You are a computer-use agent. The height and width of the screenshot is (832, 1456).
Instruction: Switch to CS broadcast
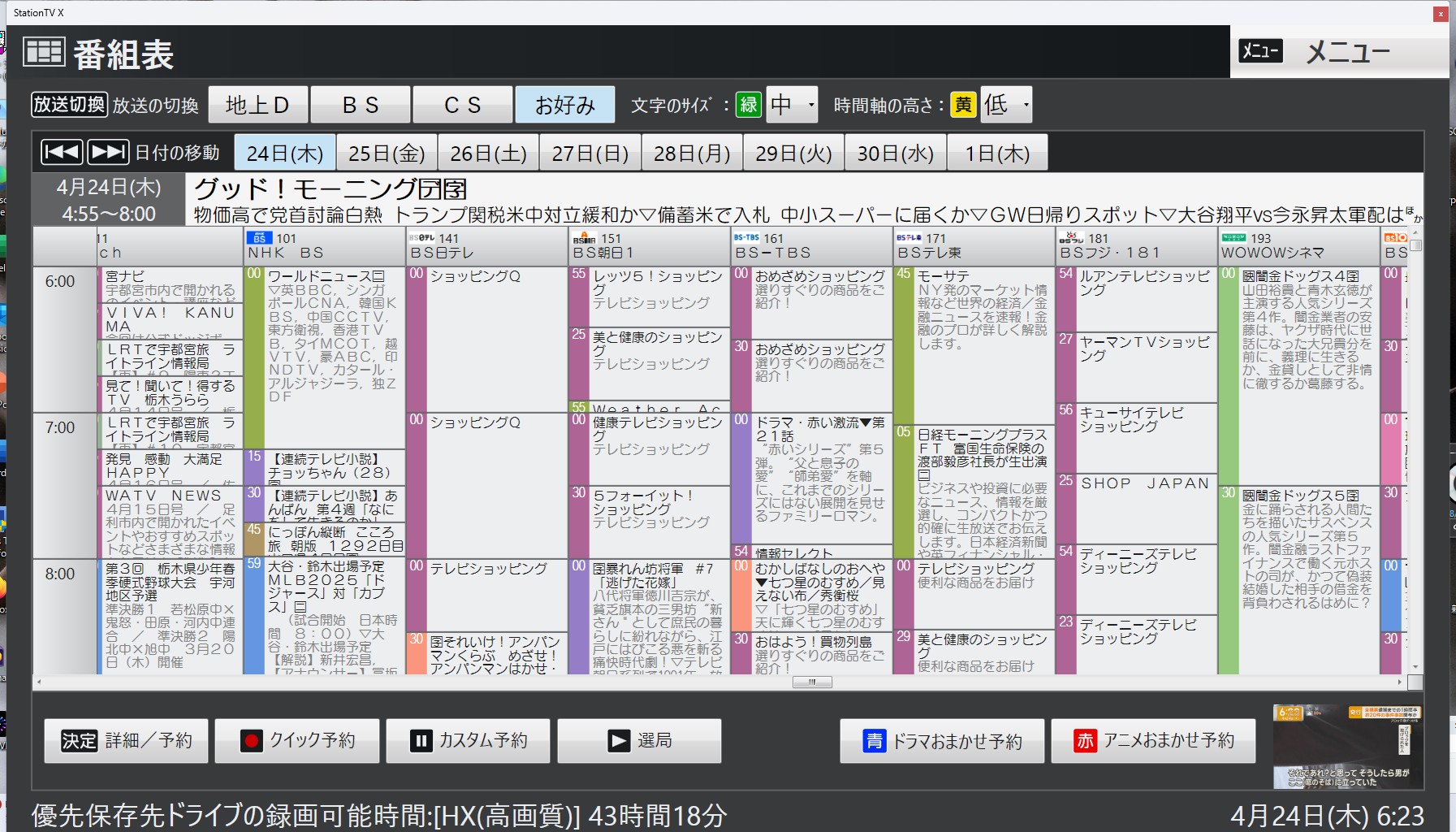click(x=463, y=105)
